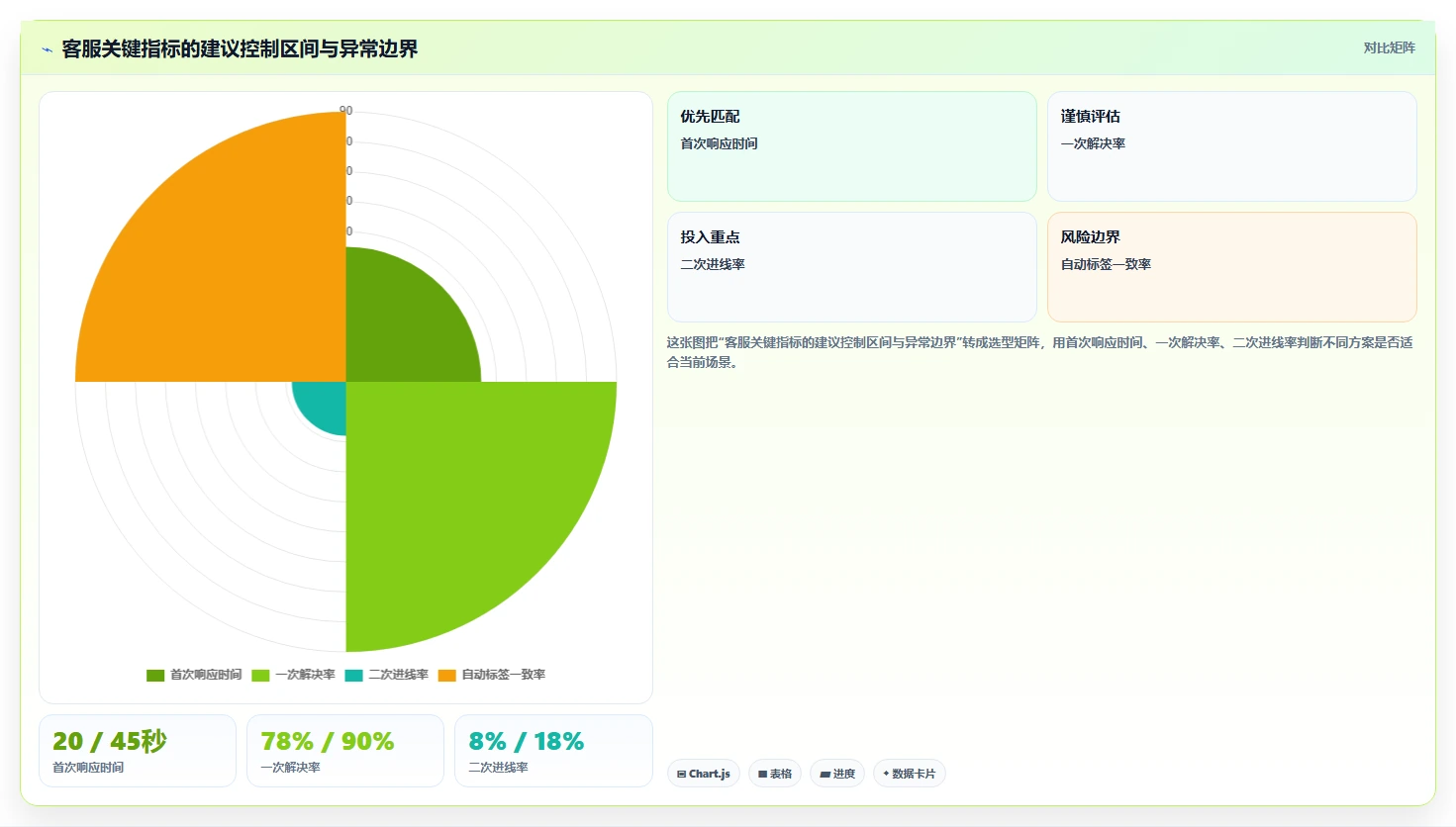Click the icon in 表格 tag
The image size is (1456, 827).
763,775
